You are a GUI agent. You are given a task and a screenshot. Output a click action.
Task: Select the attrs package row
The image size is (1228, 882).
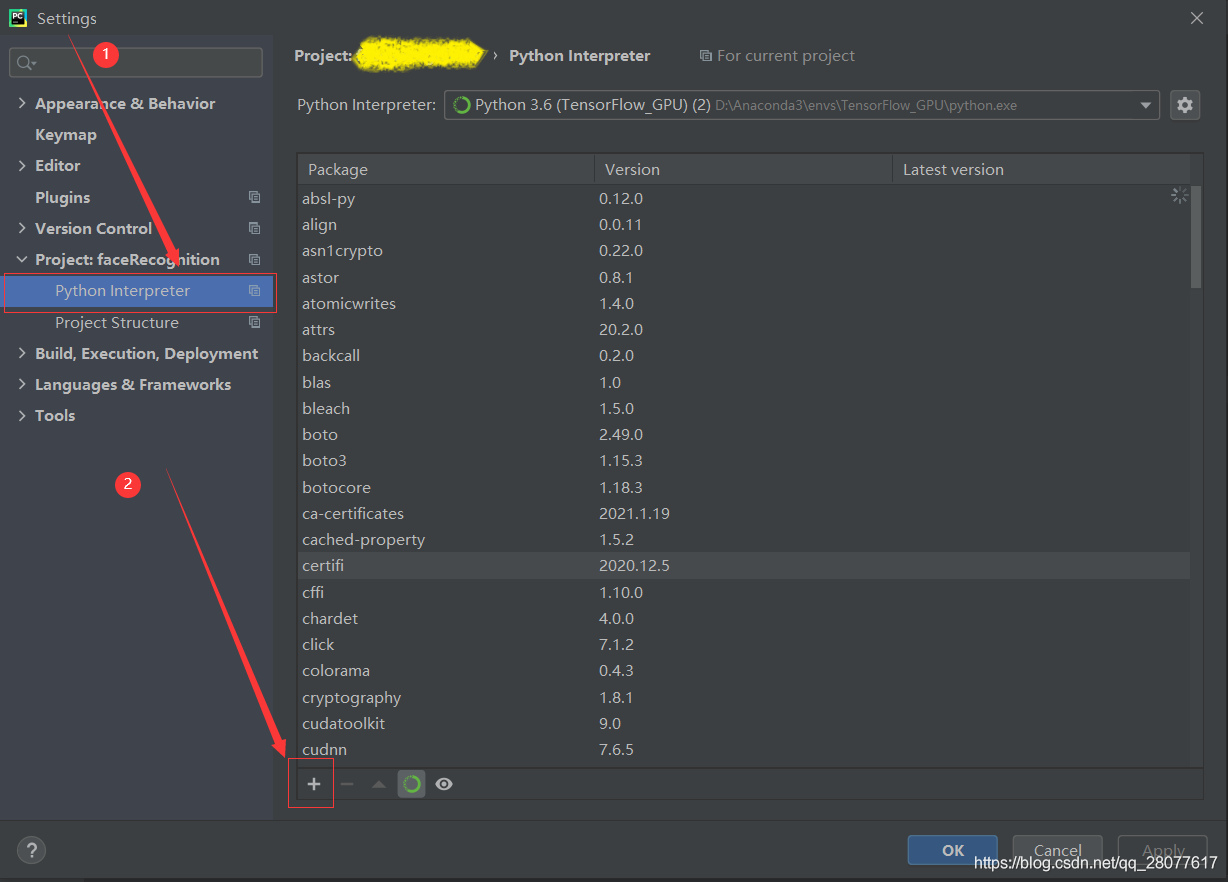point(743,329)
